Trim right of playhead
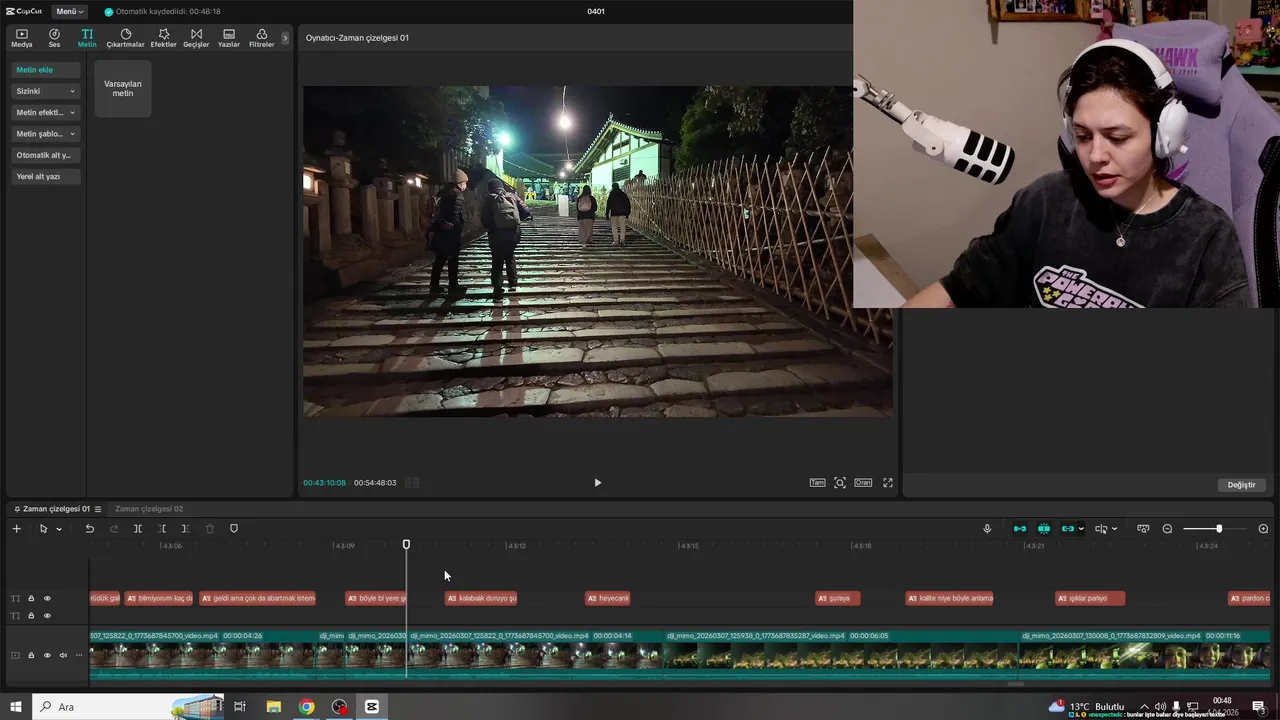 pyautogui.click(x=185, y=529)
